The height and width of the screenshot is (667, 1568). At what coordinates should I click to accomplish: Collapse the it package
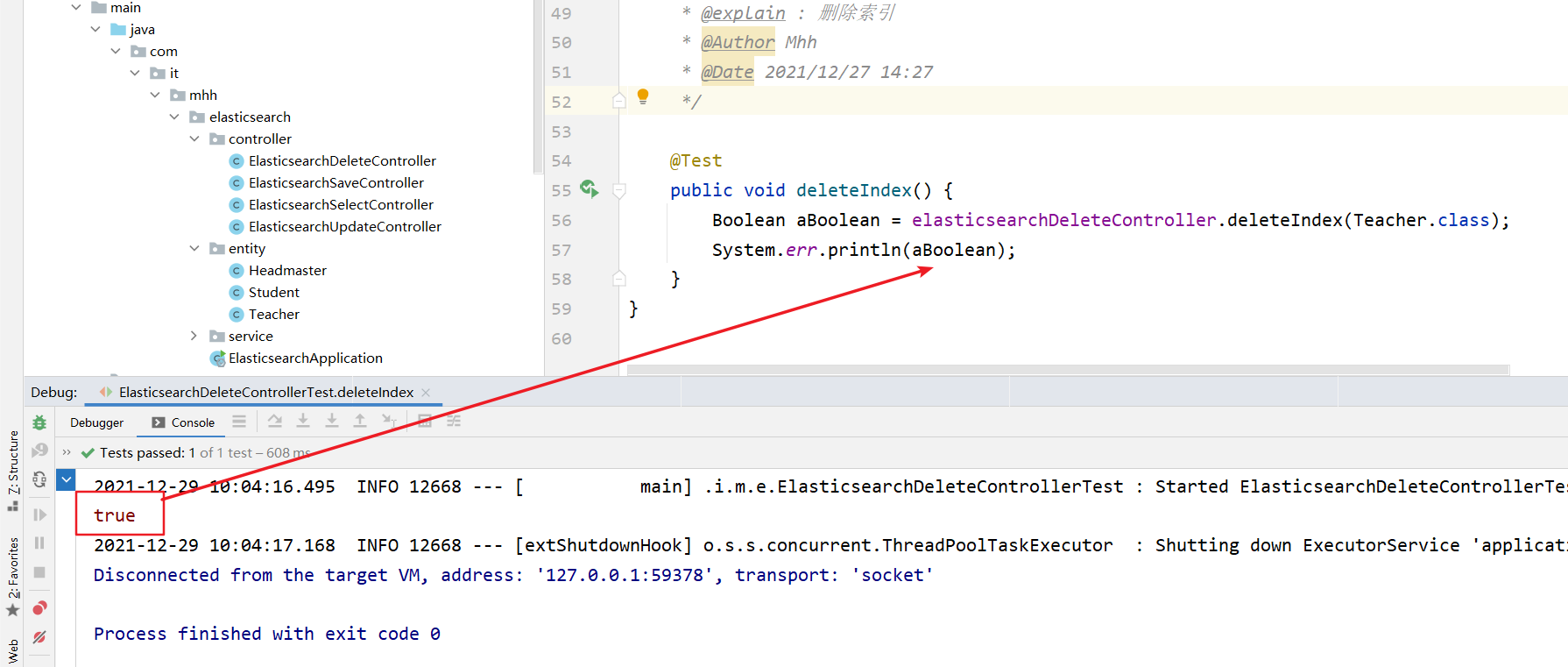click(x=135, y=74)
